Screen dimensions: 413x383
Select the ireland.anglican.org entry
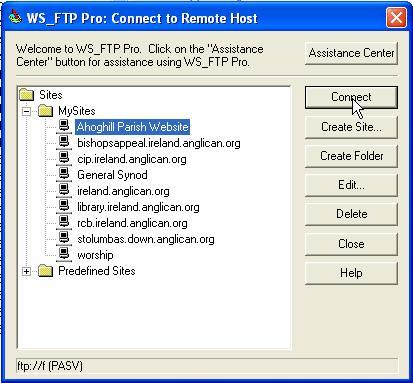(123, 191)
